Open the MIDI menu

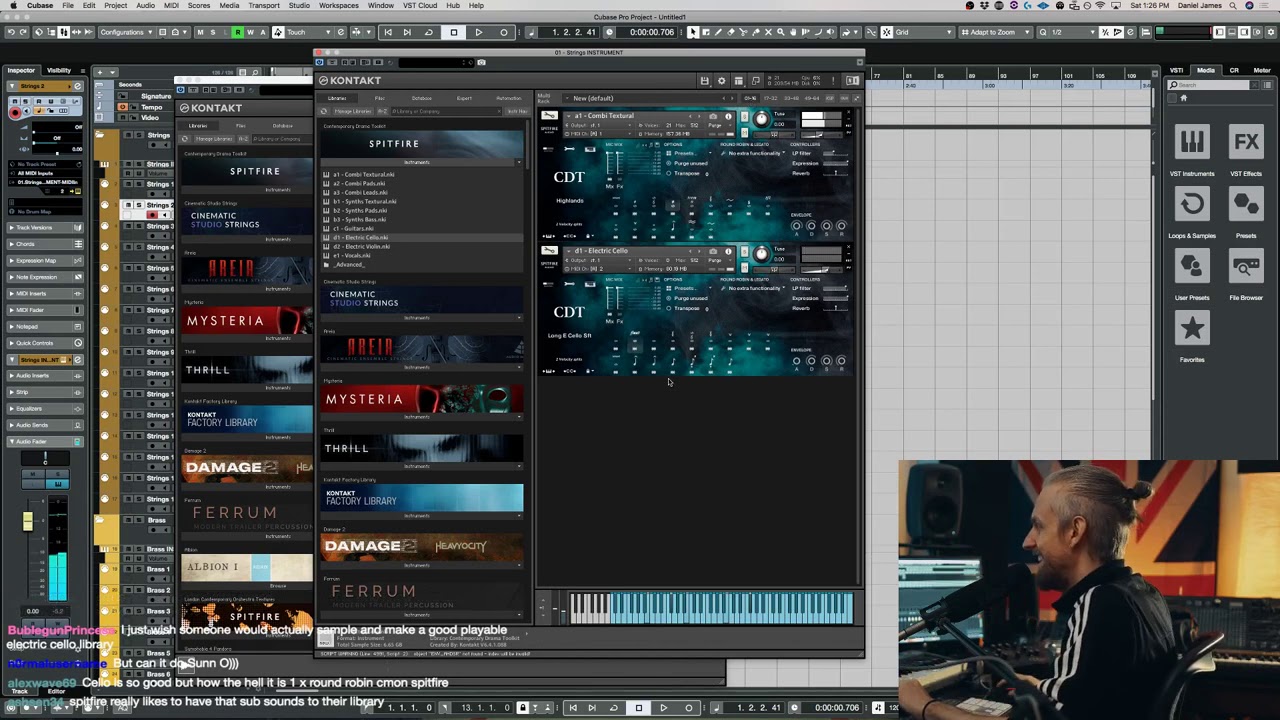pos(171,5)
